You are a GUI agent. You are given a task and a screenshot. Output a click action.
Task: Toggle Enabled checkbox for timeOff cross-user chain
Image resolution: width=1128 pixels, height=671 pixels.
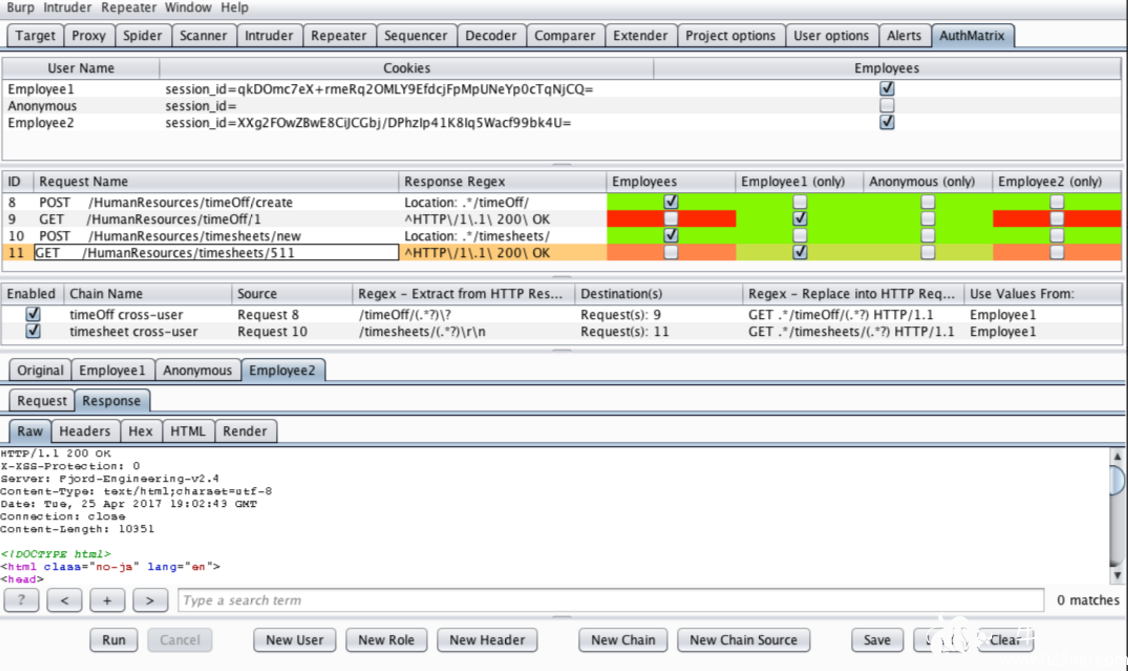coord(32,314)
